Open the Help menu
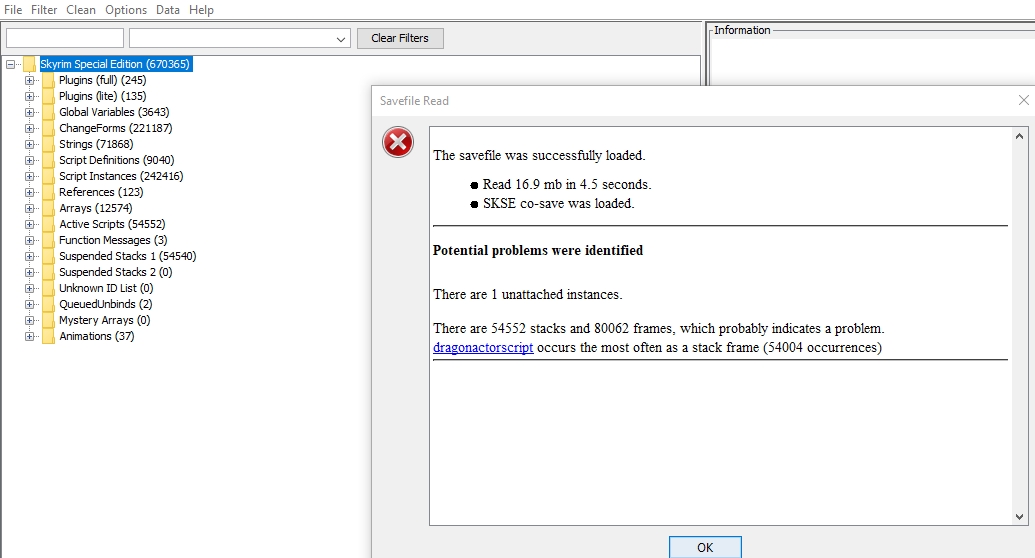 (x=201, y=10)
